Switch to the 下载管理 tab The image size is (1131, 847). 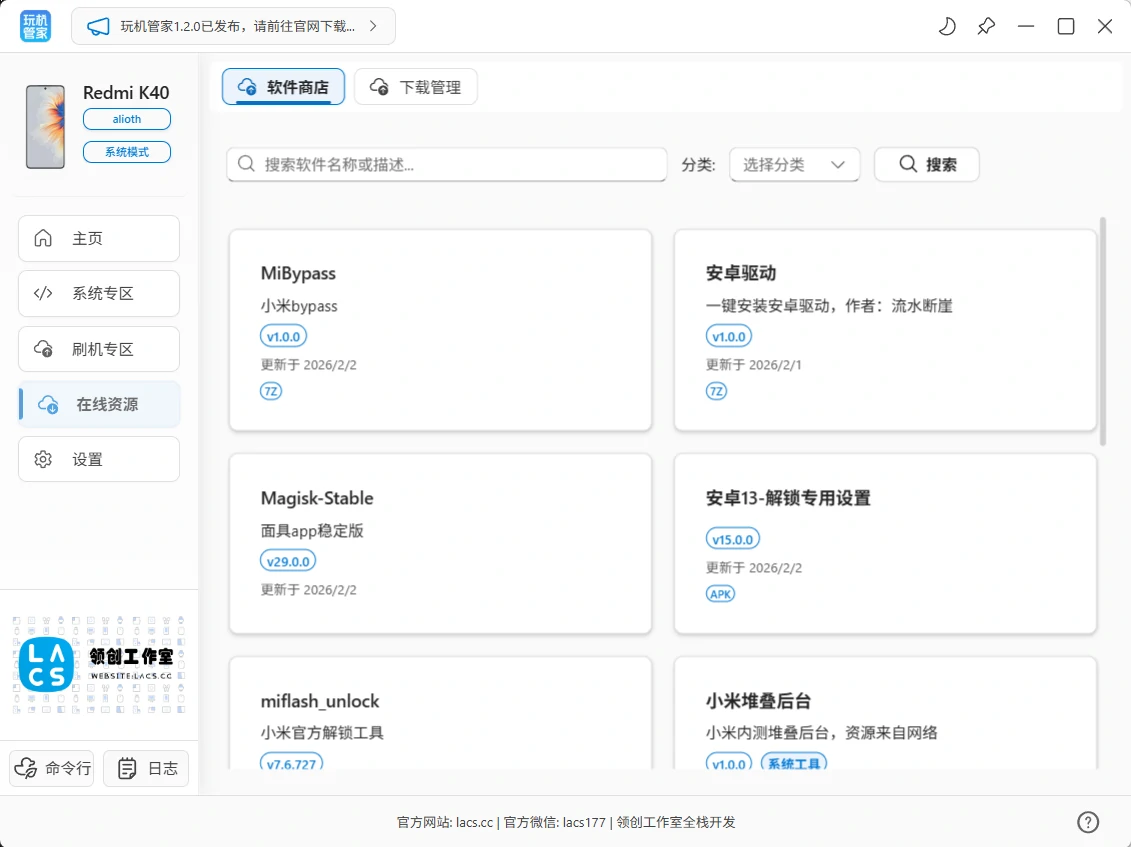pos(416,87)
